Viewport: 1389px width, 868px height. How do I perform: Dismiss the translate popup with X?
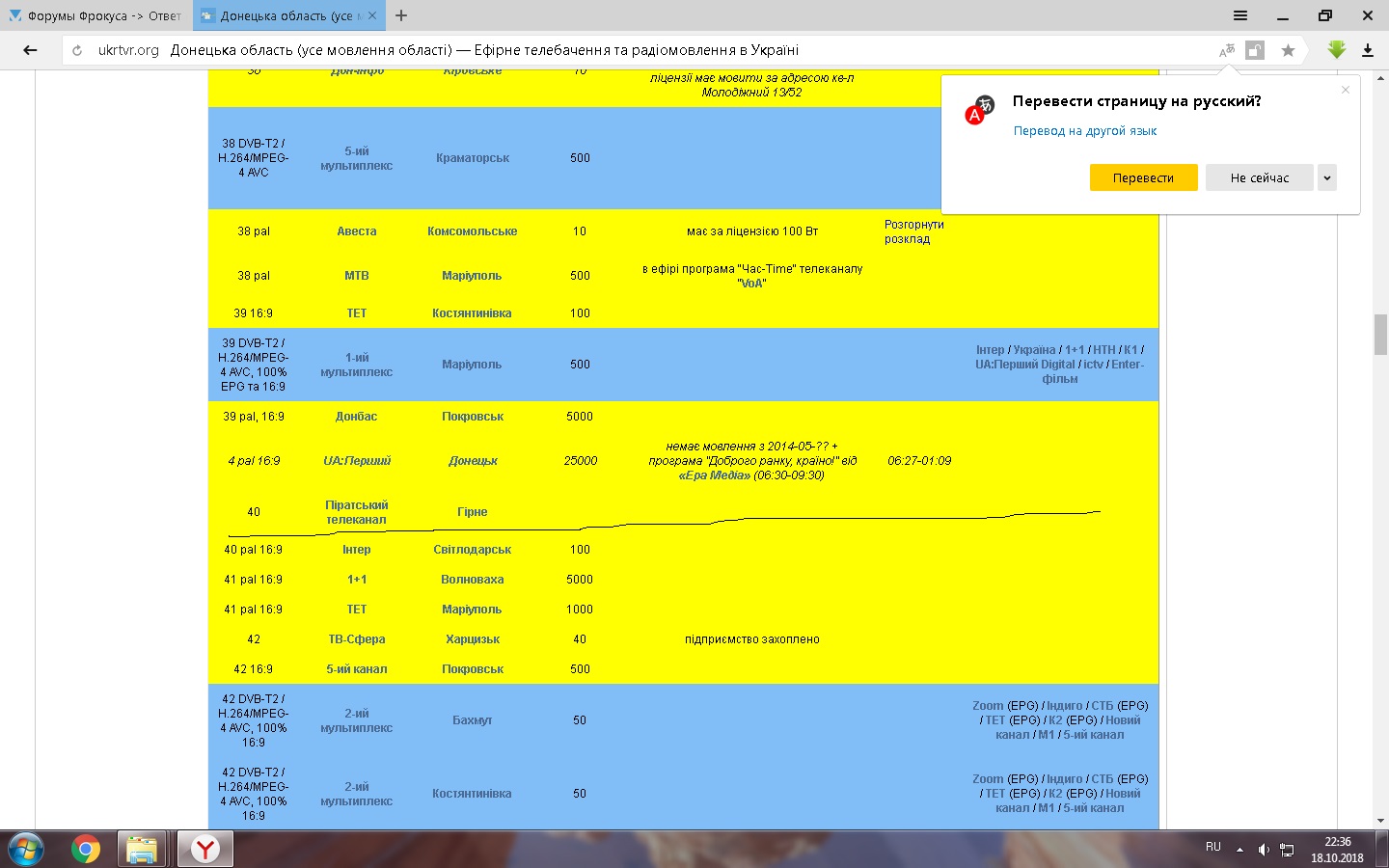point(1346,90)
